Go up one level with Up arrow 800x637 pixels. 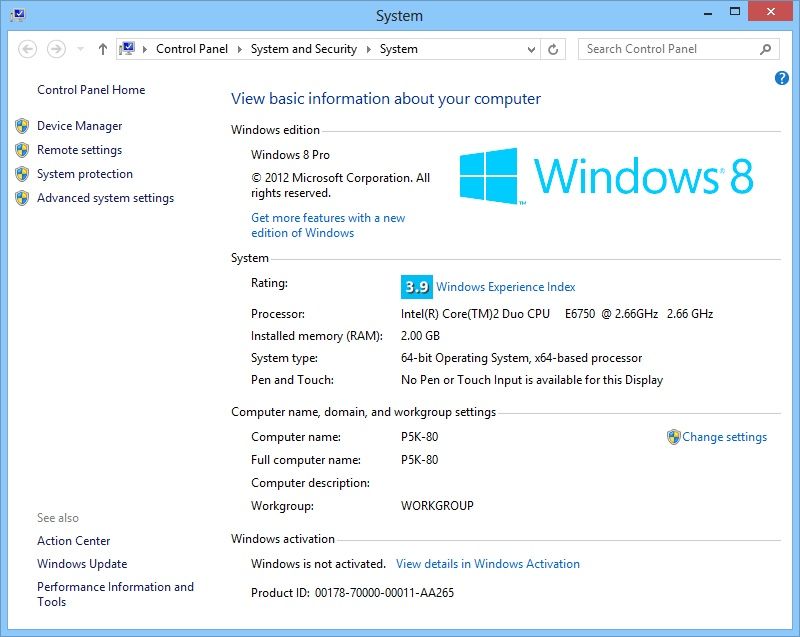tap(103, 49)
